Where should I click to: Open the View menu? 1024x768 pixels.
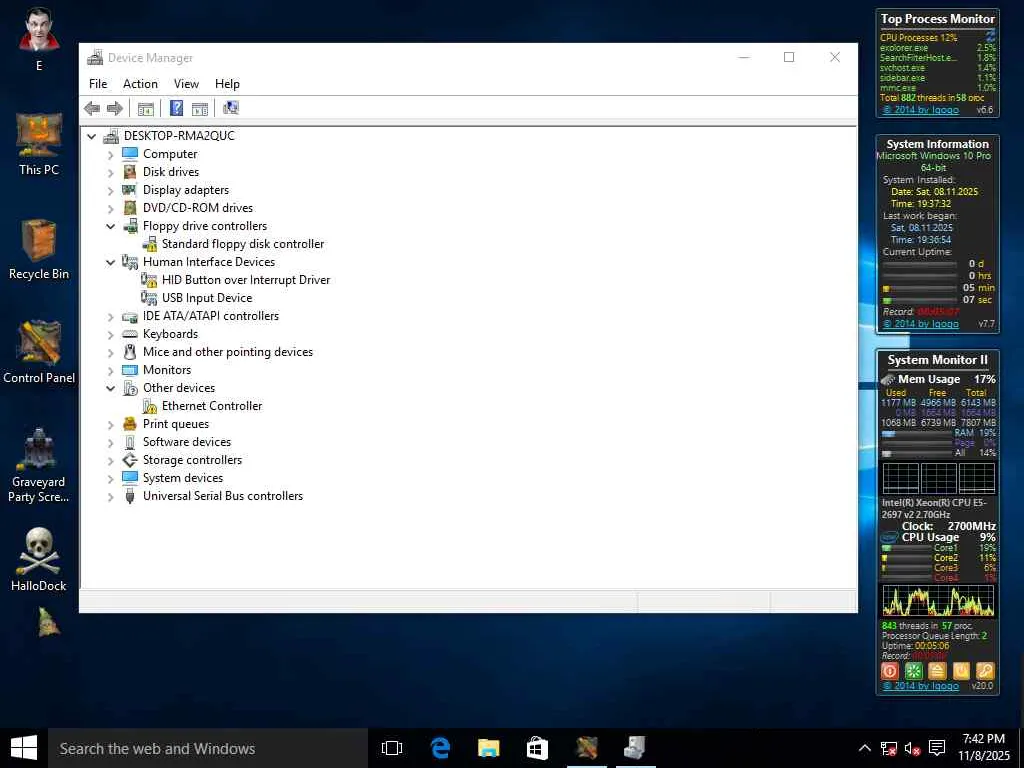[x=186, y=84]
